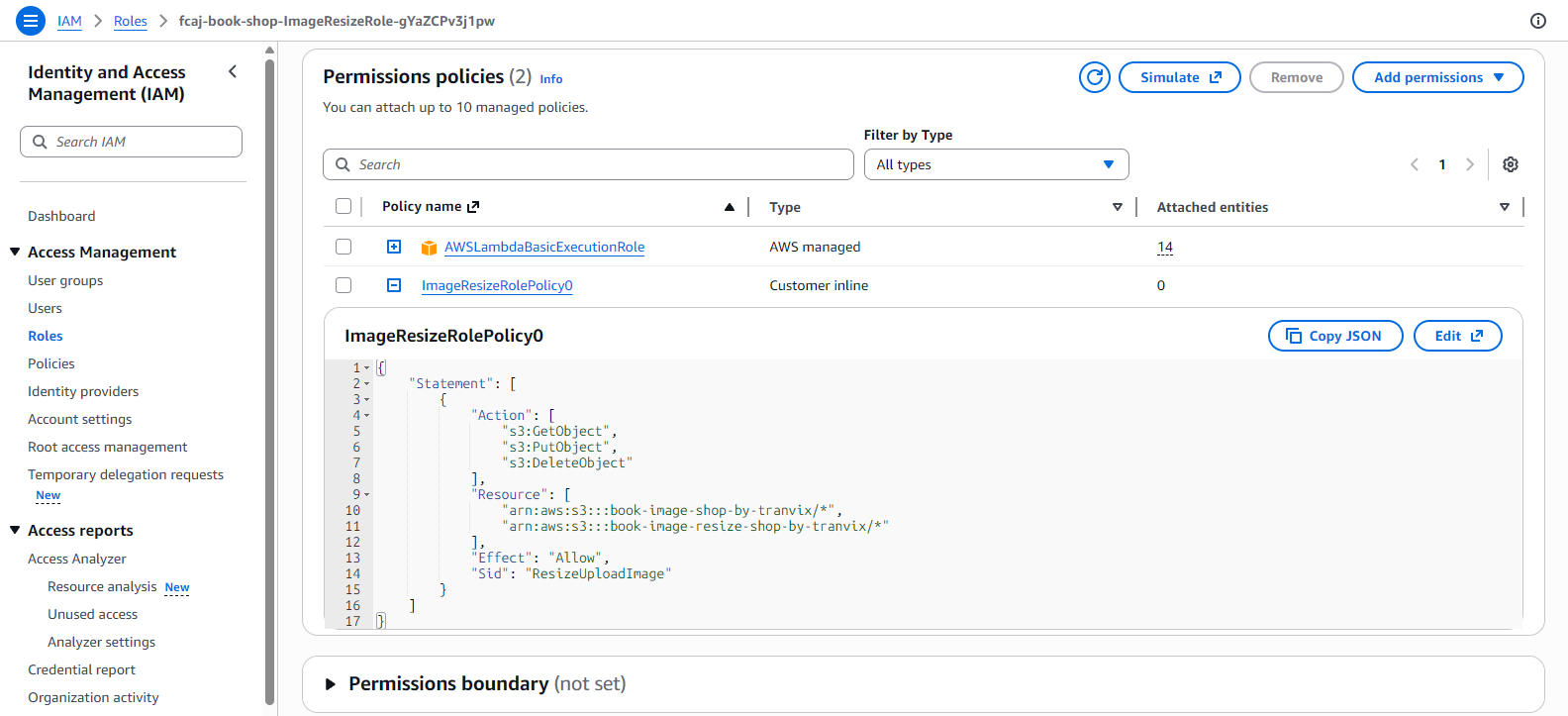Open the ImageResizeRolePolicy0 policy link
The image size is (1568, 716).
click(x=497, y=285)
